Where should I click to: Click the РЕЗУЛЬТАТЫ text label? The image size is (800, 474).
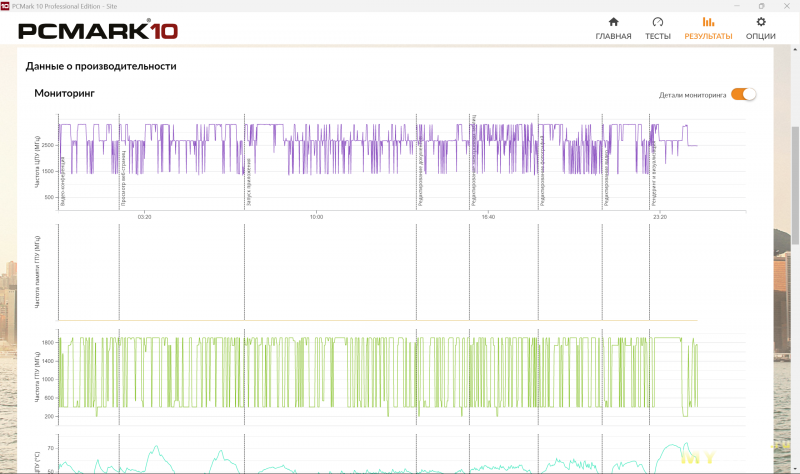tap(708, 36)
